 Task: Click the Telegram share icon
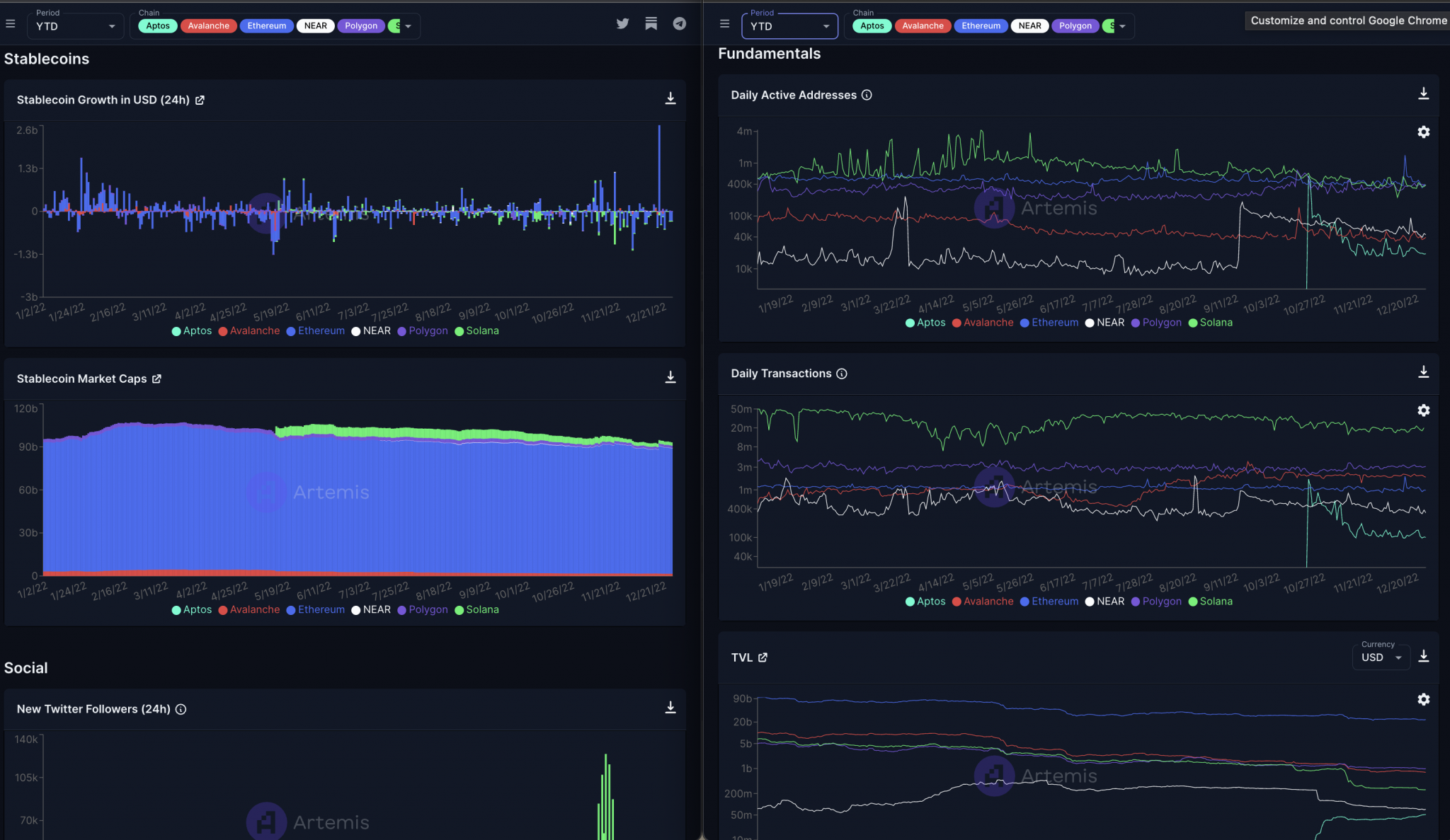point(679,23)
